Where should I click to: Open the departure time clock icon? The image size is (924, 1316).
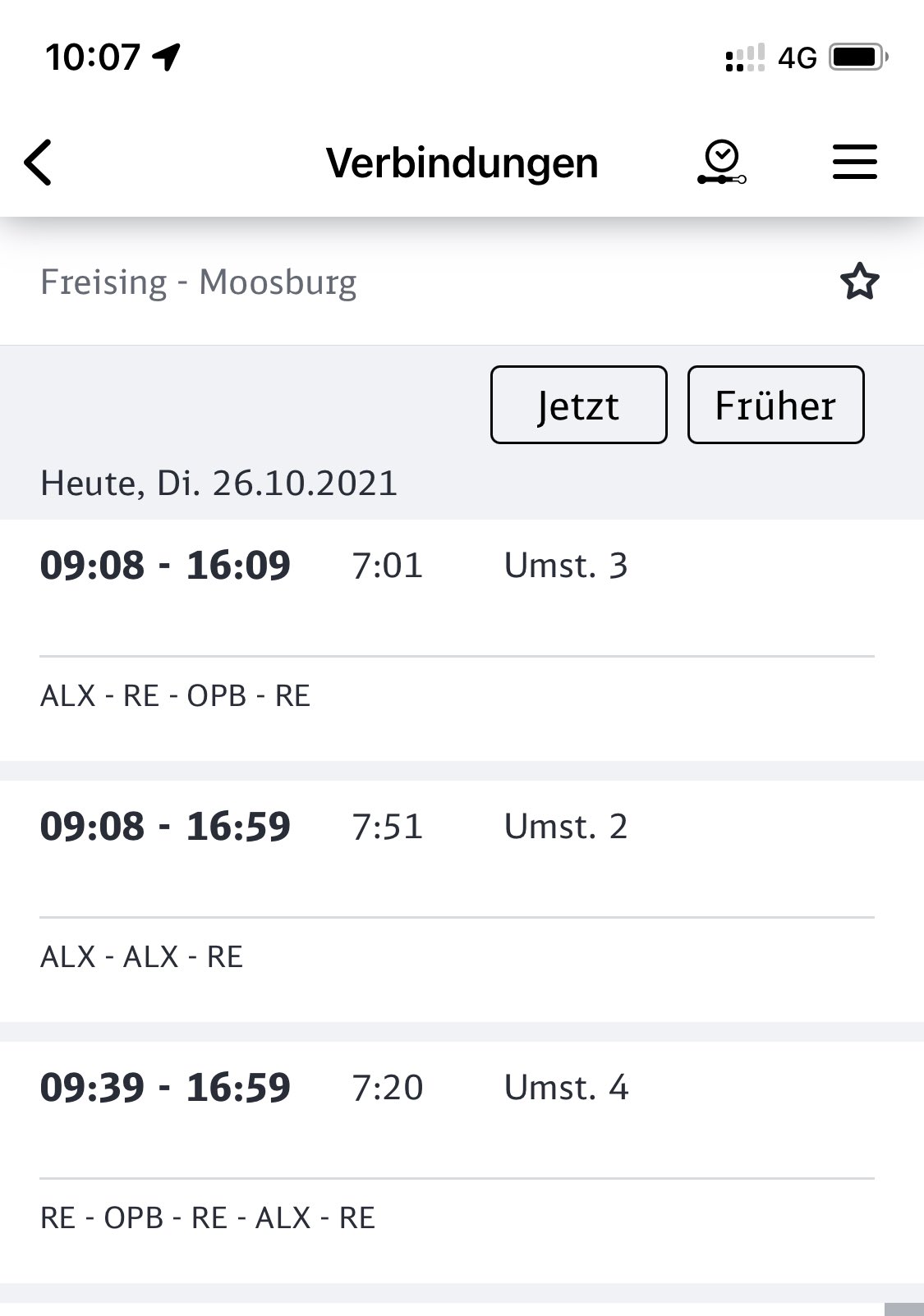pyautogui.click(x=722, y=163)
